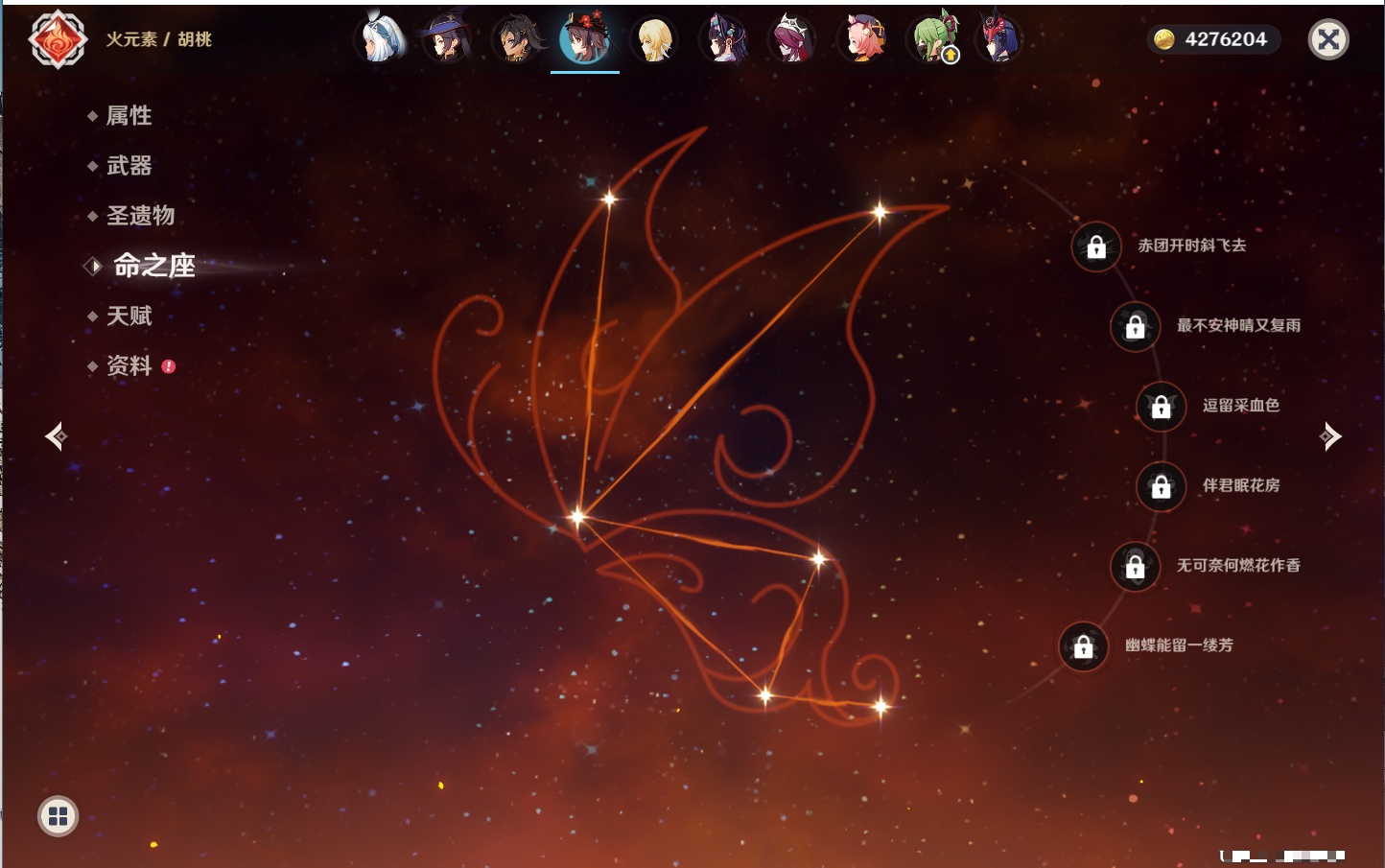Image resolution: width=1385 pixels, height=868 pixels.
Task: Click the yellow upgrade arrow badge
Action: [951, 56]
